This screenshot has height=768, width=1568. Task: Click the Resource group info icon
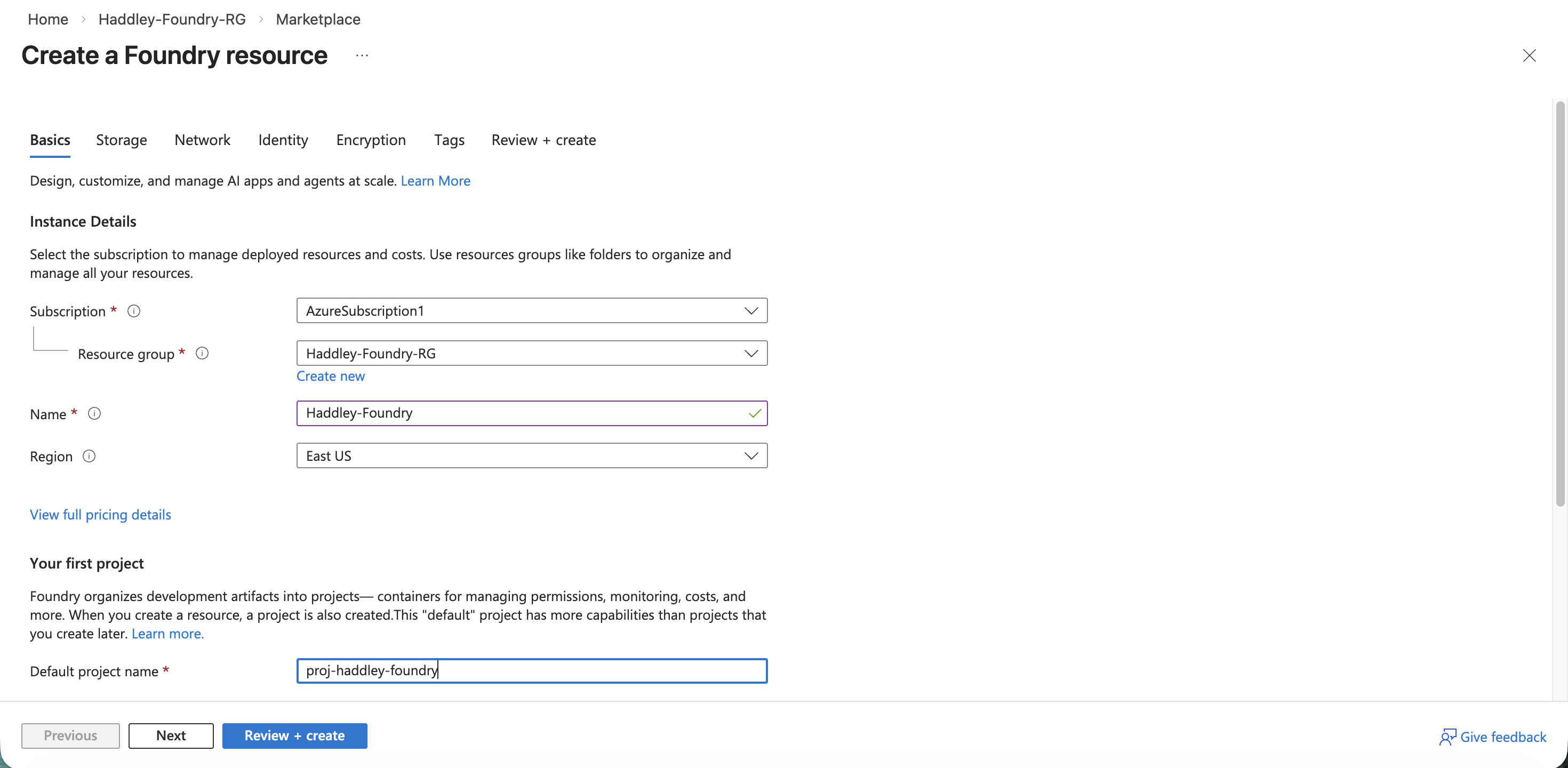[202, 353]
